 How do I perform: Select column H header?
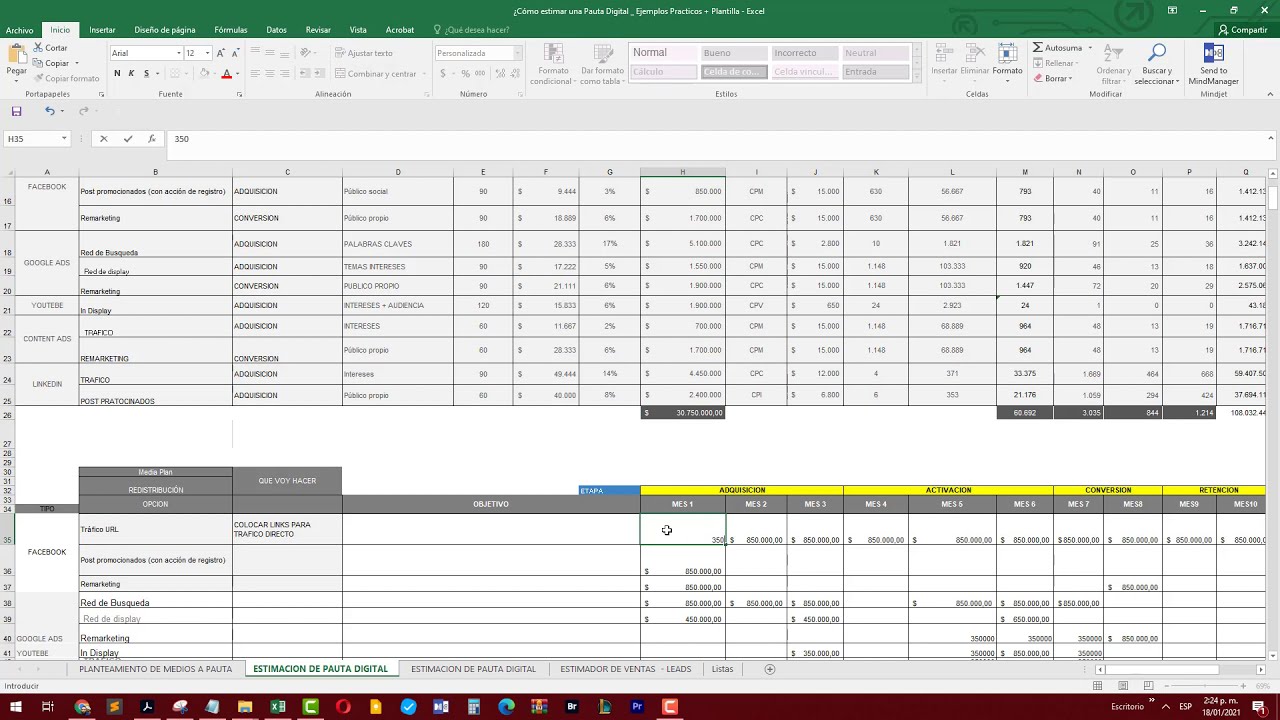coord(683,172)
